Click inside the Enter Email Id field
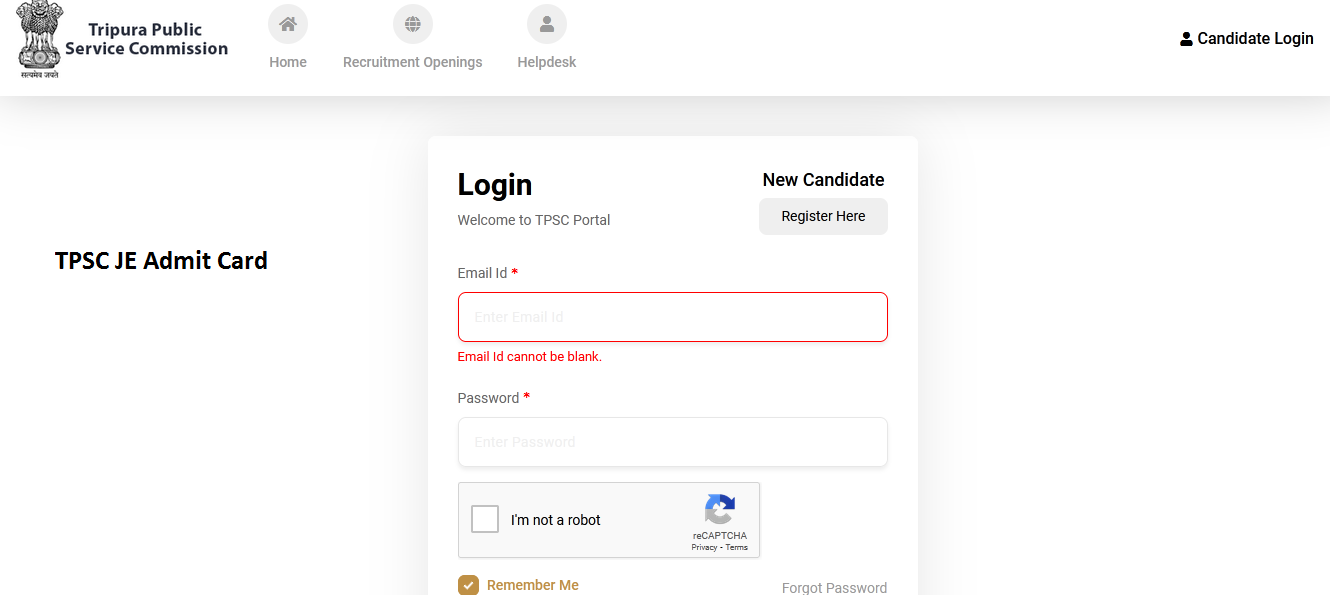The image size is (1330, 595). tap(672, 316)
